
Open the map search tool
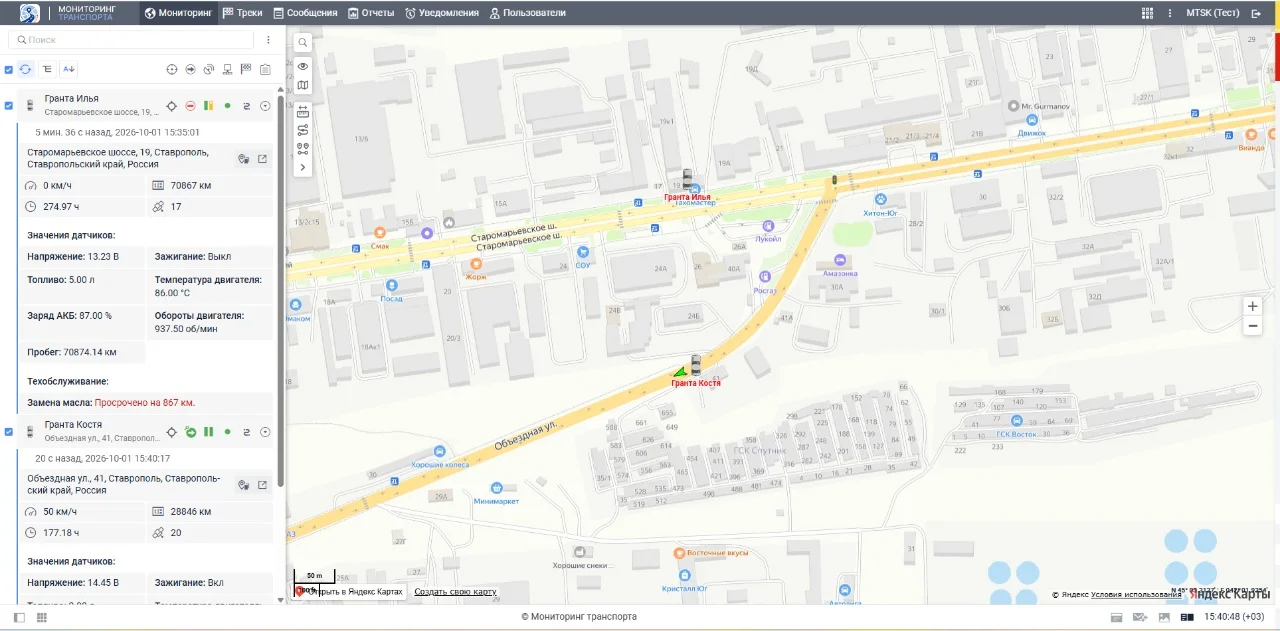coord(303,42)
